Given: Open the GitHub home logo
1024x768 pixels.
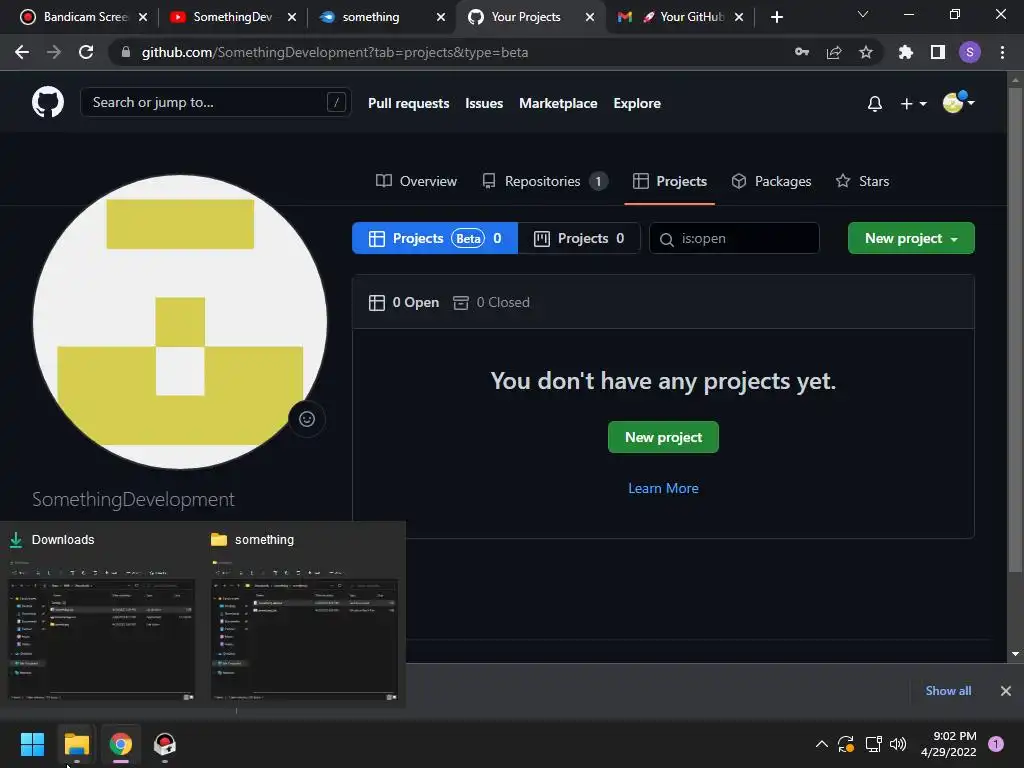Looking at the screenshot, I should tap(48, 103).
